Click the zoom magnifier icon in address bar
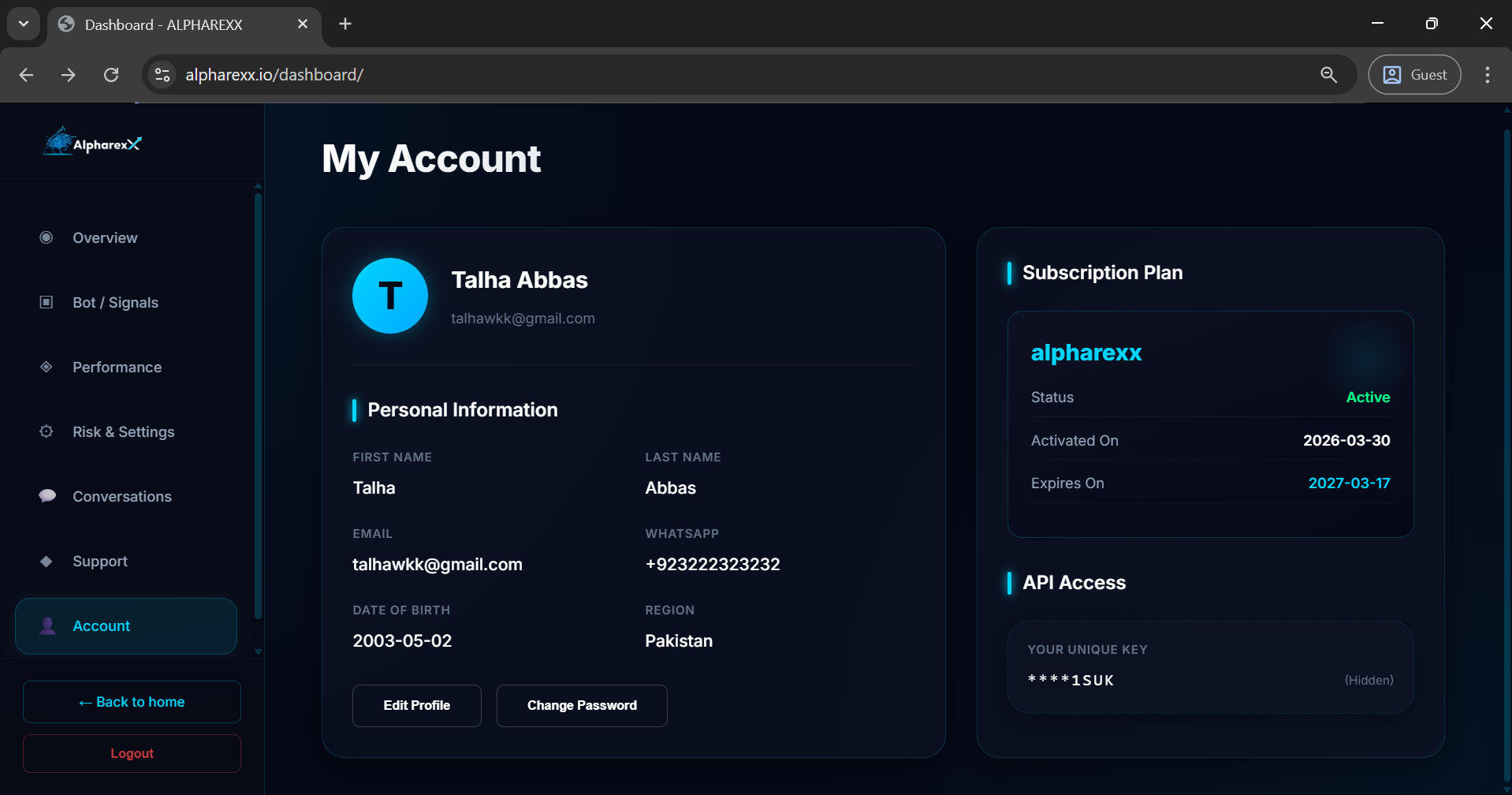This screenshot has width=1512, height=795. tap(1328, 75)
